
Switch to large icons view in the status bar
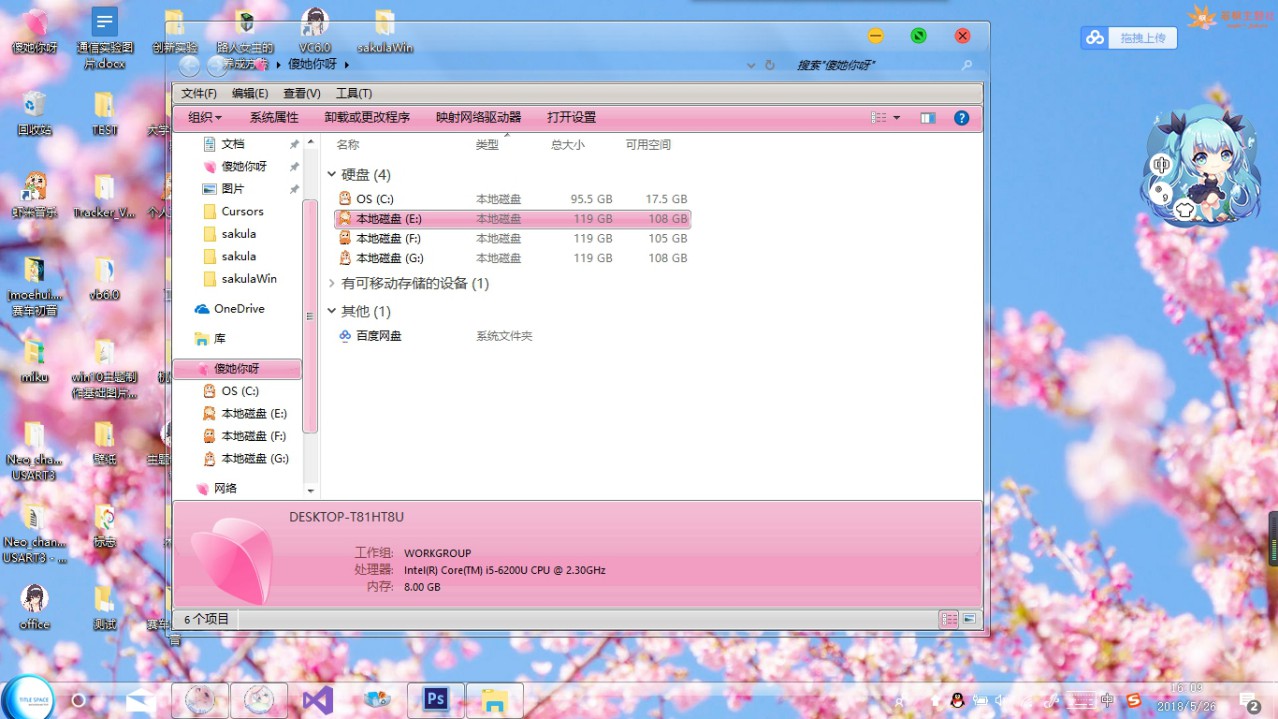coord(969,620)
